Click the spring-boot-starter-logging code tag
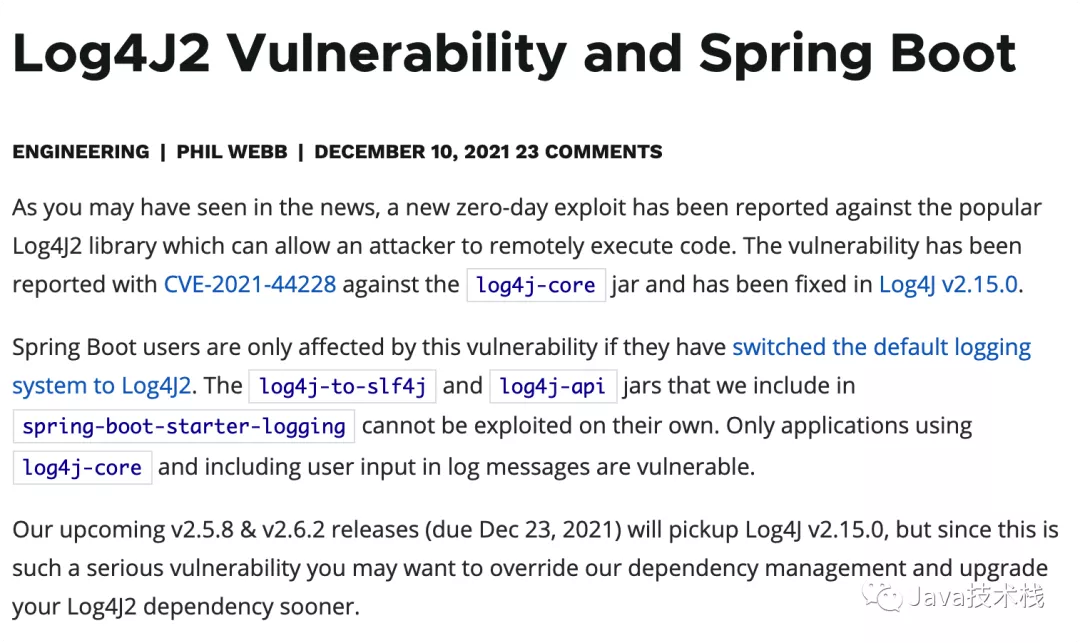 pyautogui.click(x=183, y=426)
